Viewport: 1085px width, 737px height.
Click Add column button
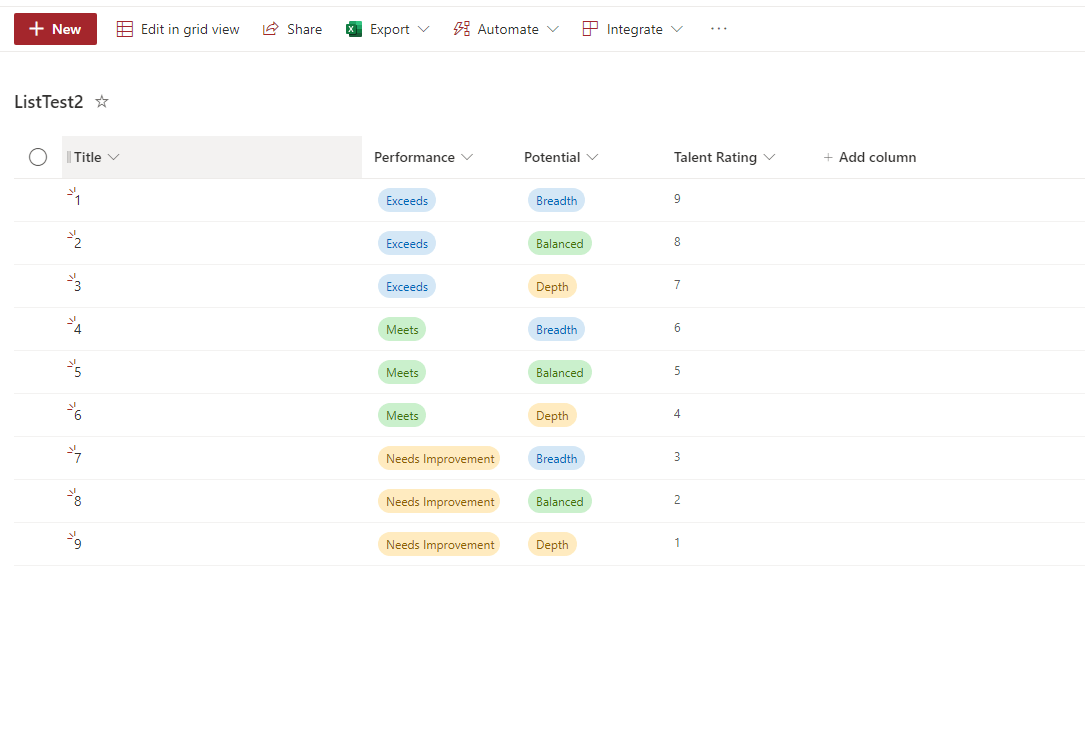(x=869, y=157)
